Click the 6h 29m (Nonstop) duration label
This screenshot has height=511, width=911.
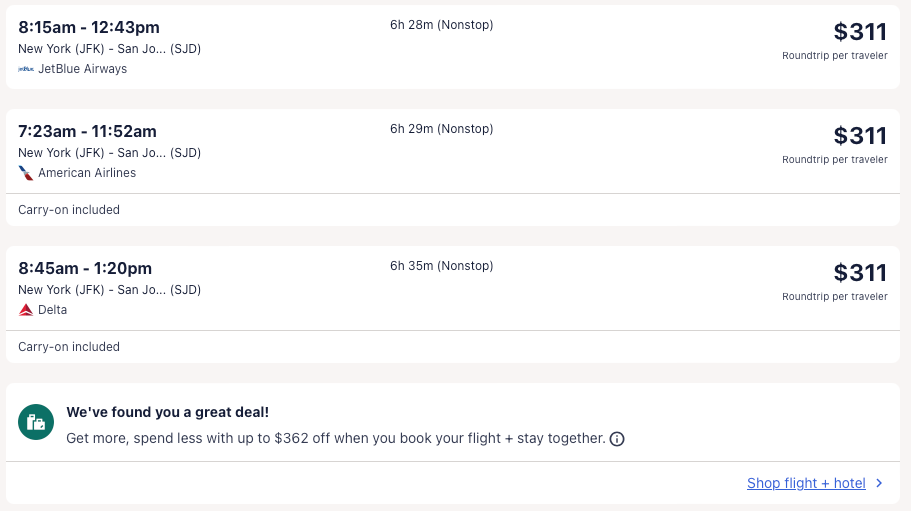pyautogui.click(x=441, y=129)
